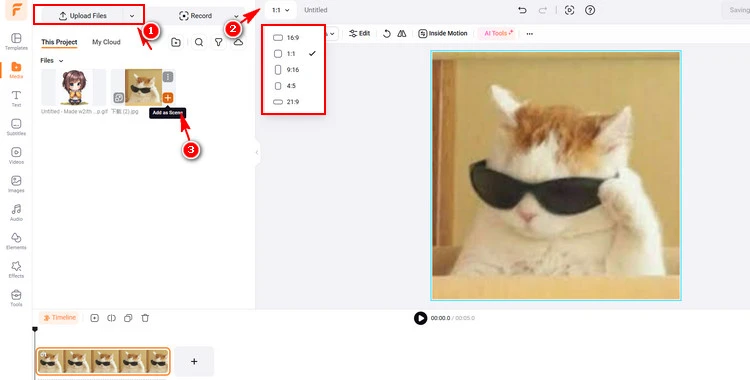The width and height of the screenshot is (750, 380).
Task: Duplicate the scene with copy icon
Action: [128, 318]
